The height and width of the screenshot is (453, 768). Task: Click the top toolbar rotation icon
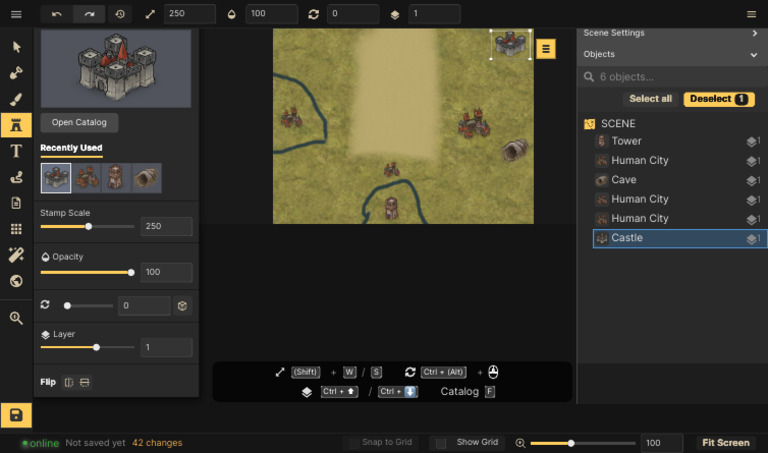click(313, 14)
